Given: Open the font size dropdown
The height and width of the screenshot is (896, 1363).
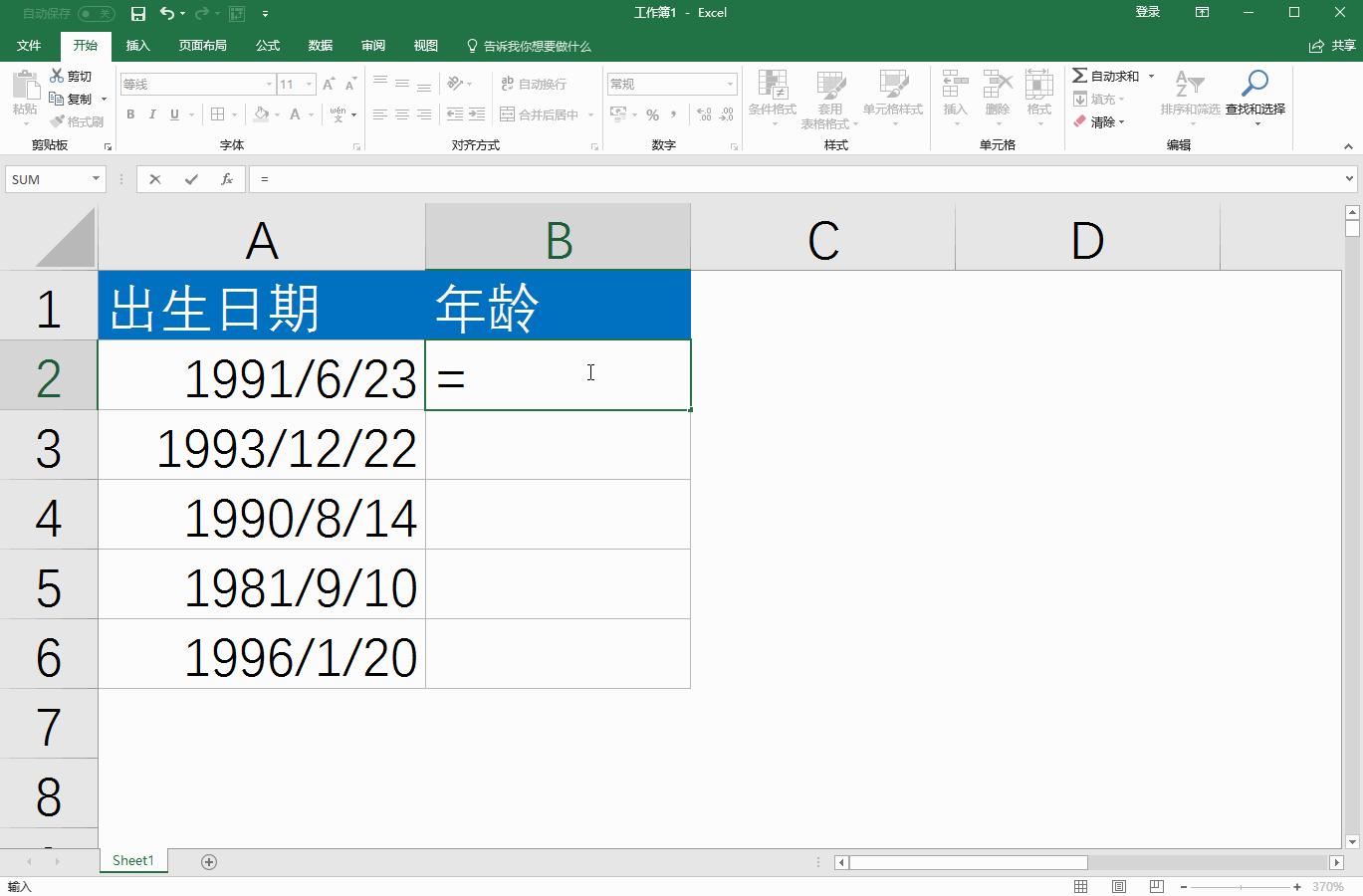Looking at the screenshot, I should (x=308, y=84).
